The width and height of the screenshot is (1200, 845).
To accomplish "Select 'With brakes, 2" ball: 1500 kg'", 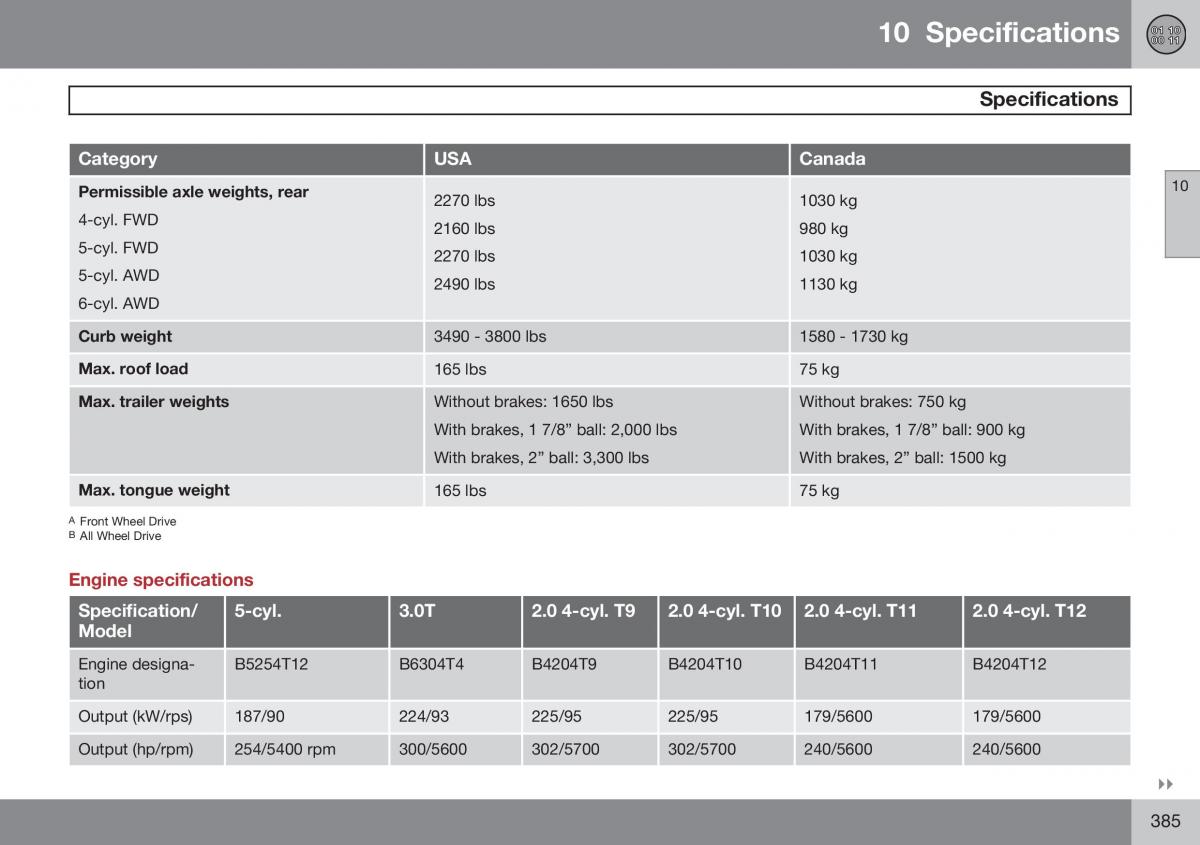I will point(902,458).
